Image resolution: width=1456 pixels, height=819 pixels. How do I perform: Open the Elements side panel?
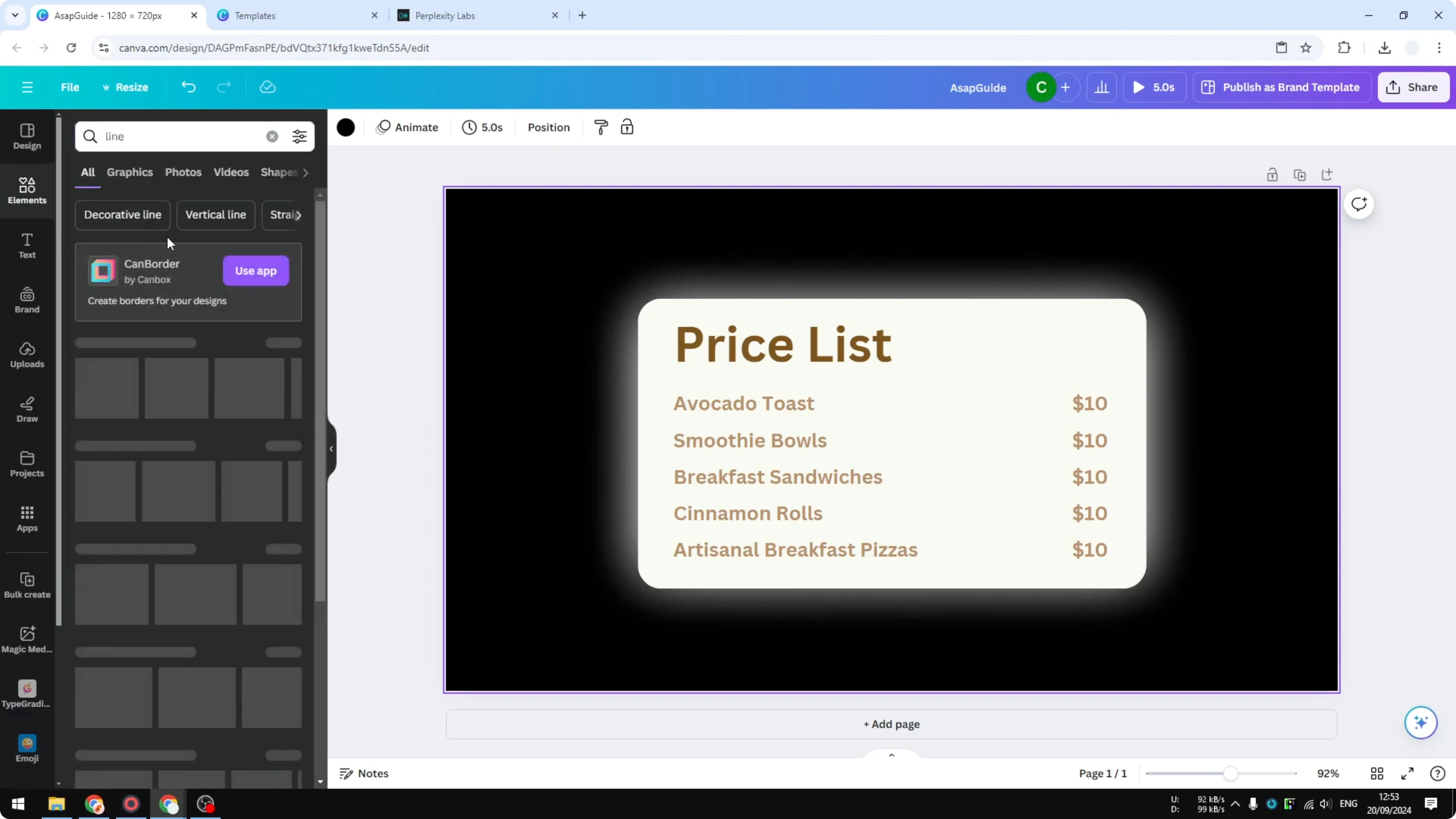[27, 191]
